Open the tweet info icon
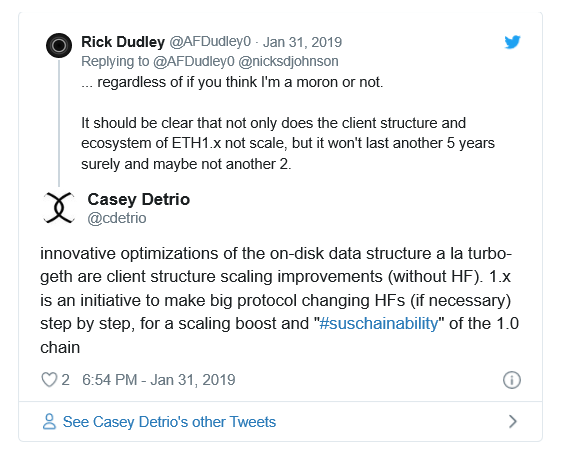561x451 pixels. point(512,380)
